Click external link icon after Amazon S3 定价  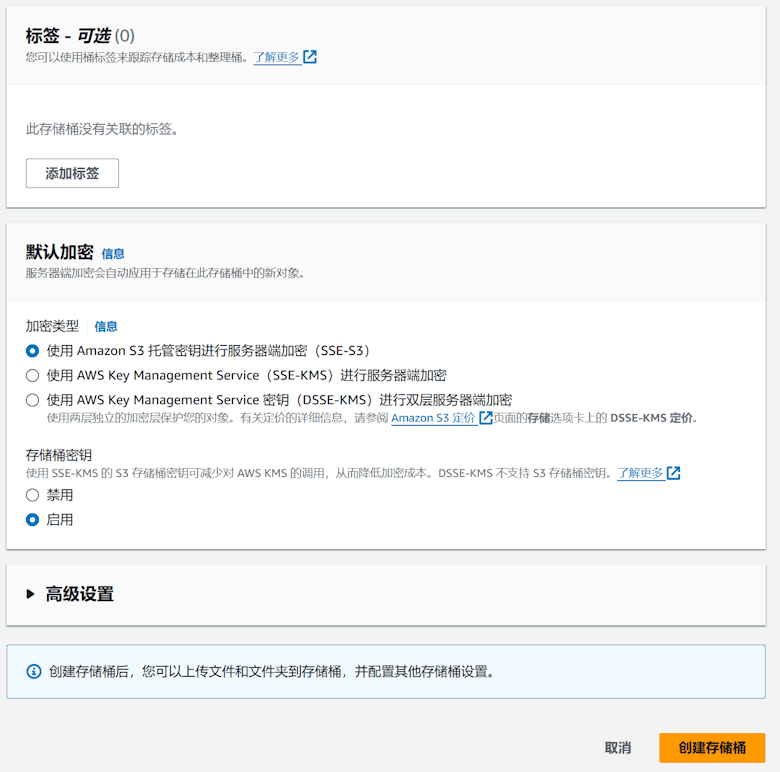(486, 418)
